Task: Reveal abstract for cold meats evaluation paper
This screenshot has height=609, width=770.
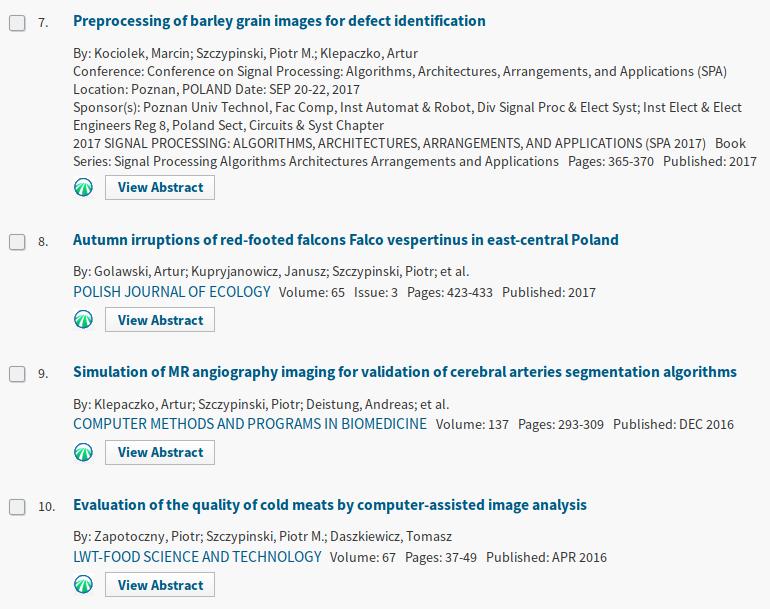Action: click(x=160, y=585)
